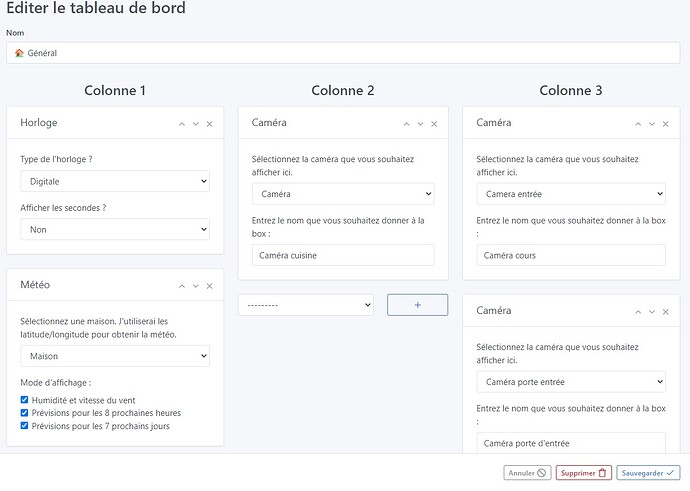
Task: Move the Horloge box up
Action: tap(182, 124)
